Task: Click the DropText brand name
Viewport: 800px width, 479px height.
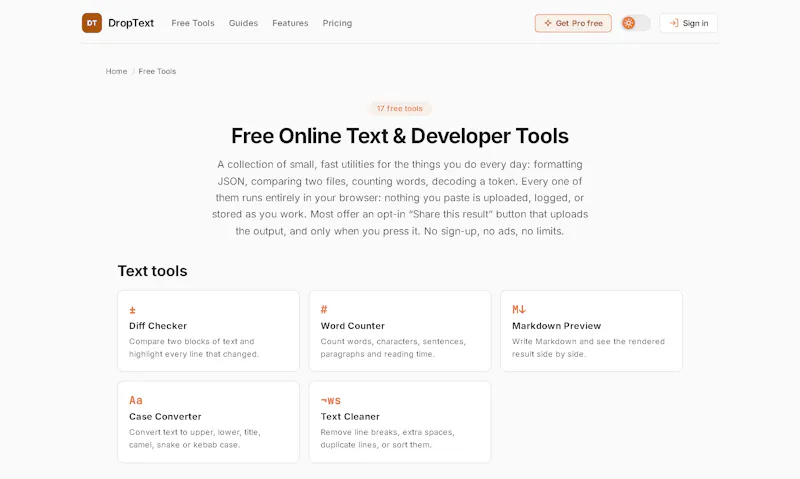Action: (x=131, y=23)
